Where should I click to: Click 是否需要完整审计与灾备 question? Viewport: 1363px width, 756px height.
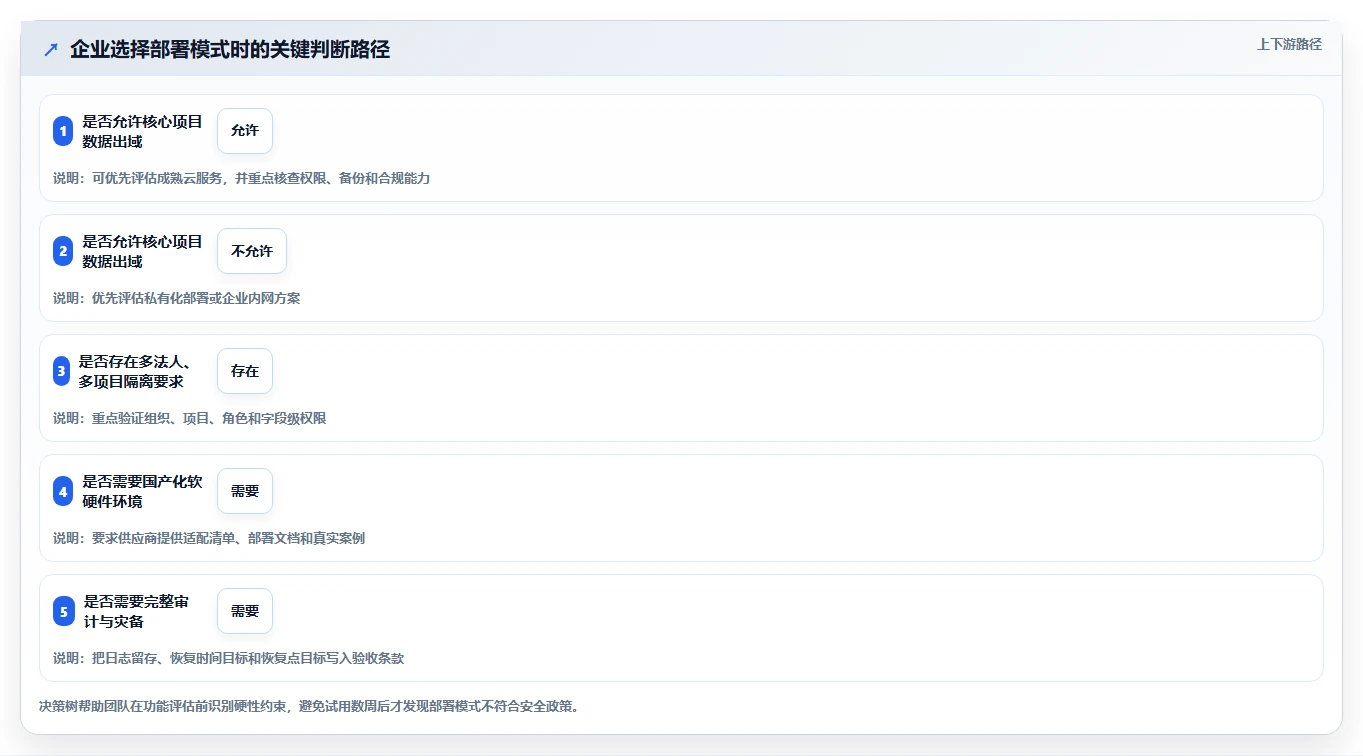coord(136,611)
